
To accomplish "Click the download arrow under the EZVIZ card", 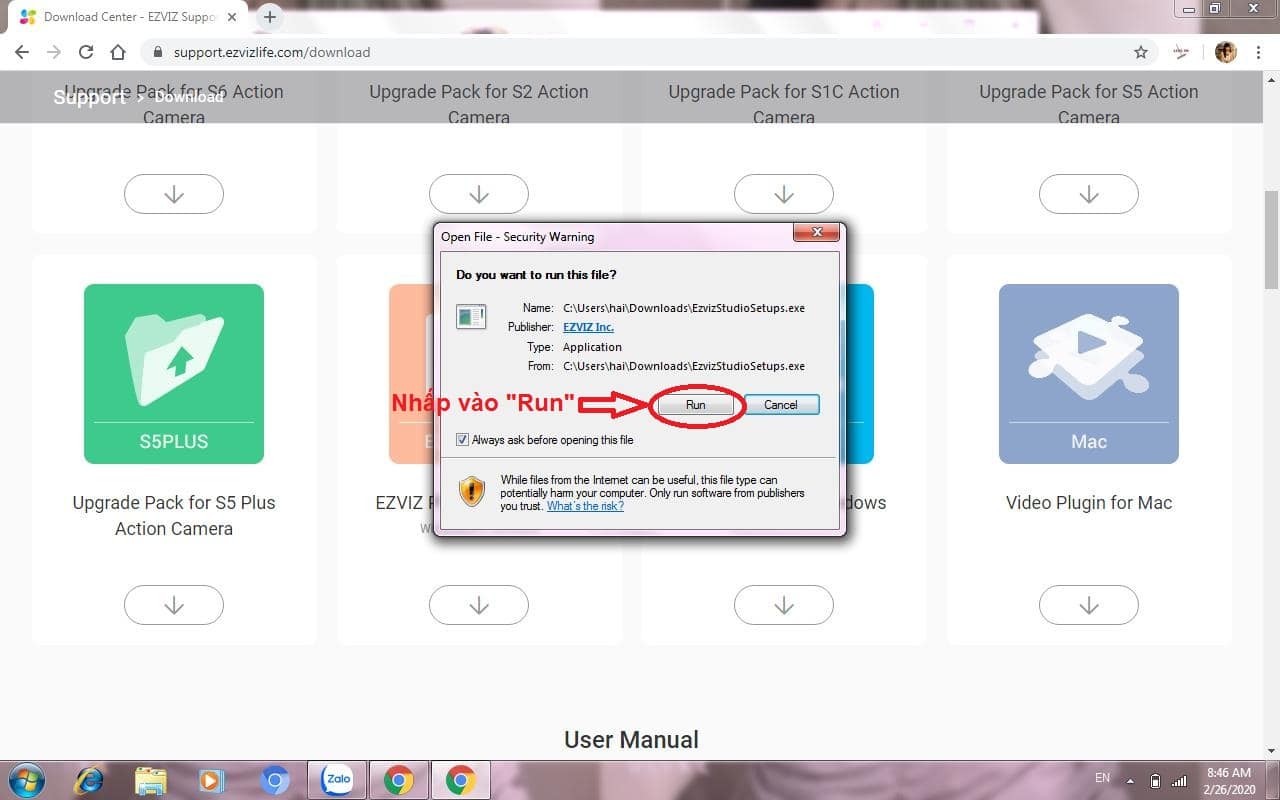I will tap(479, 605).
